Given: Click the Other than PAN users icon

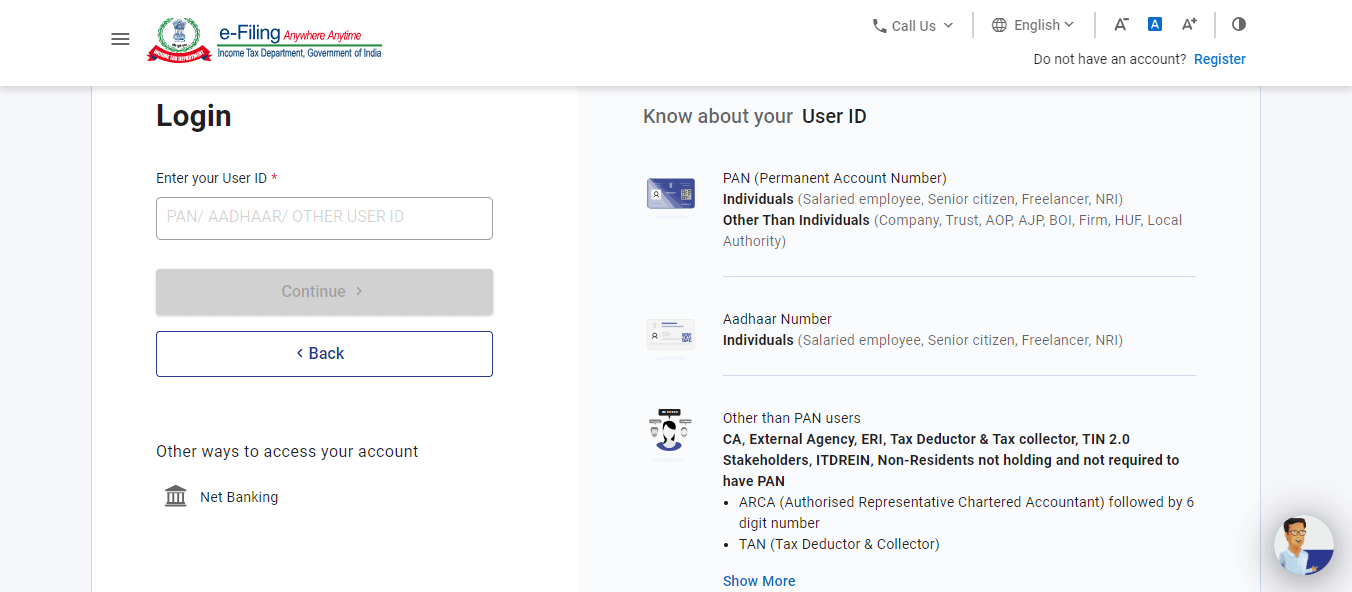Looking at the screenshot, I should [670, 432].
